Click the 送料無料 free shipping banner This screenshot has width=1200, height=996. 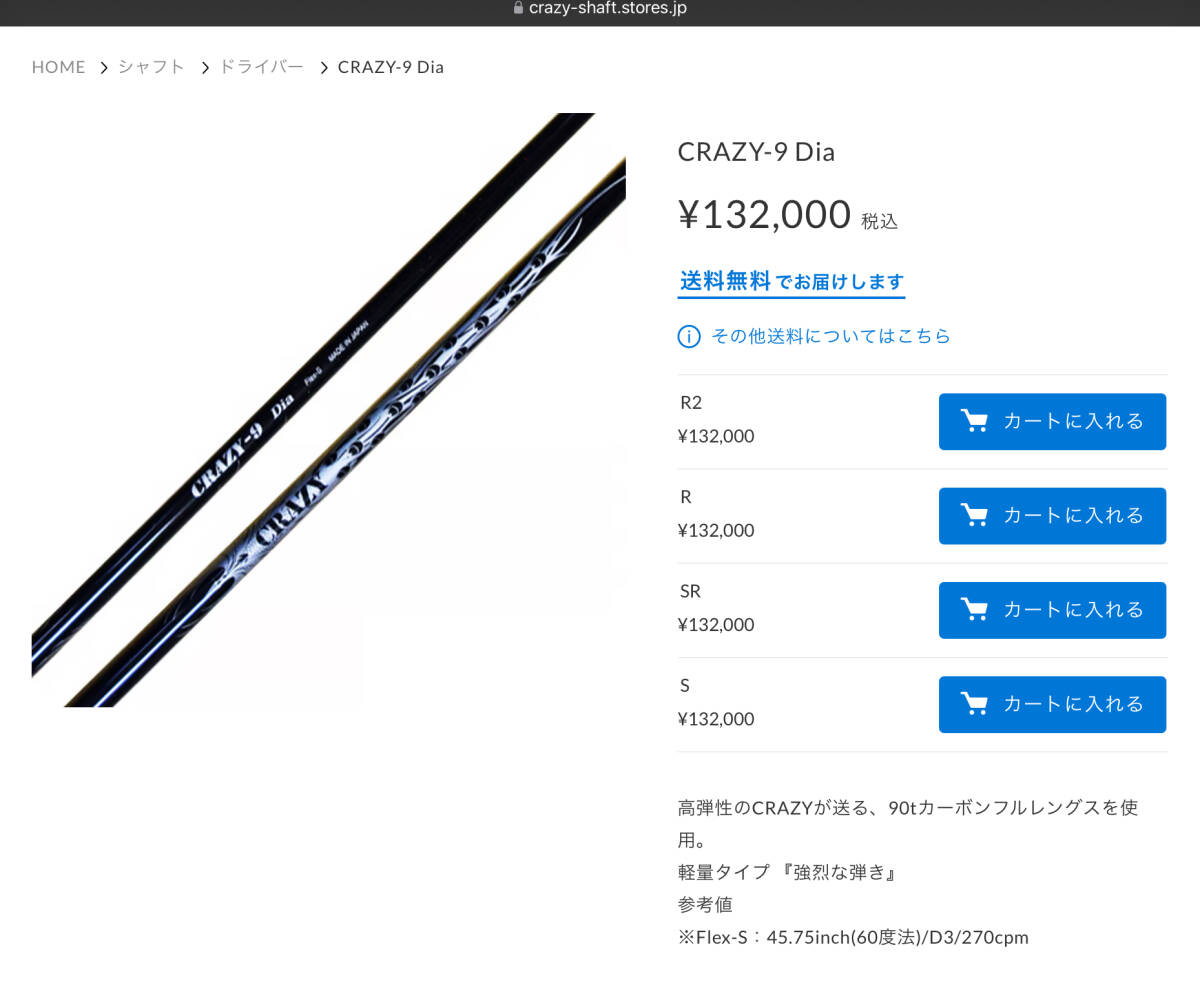click(x=792, y=282)
